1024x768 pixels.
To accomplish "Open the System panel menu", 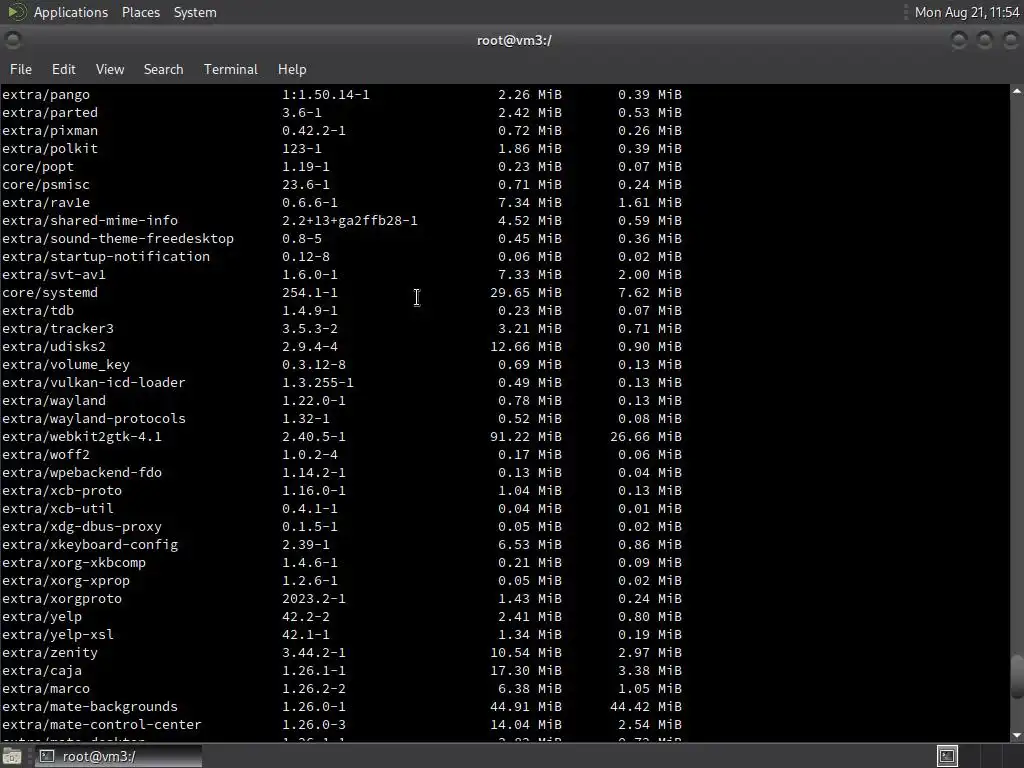I will pos(195,12).
